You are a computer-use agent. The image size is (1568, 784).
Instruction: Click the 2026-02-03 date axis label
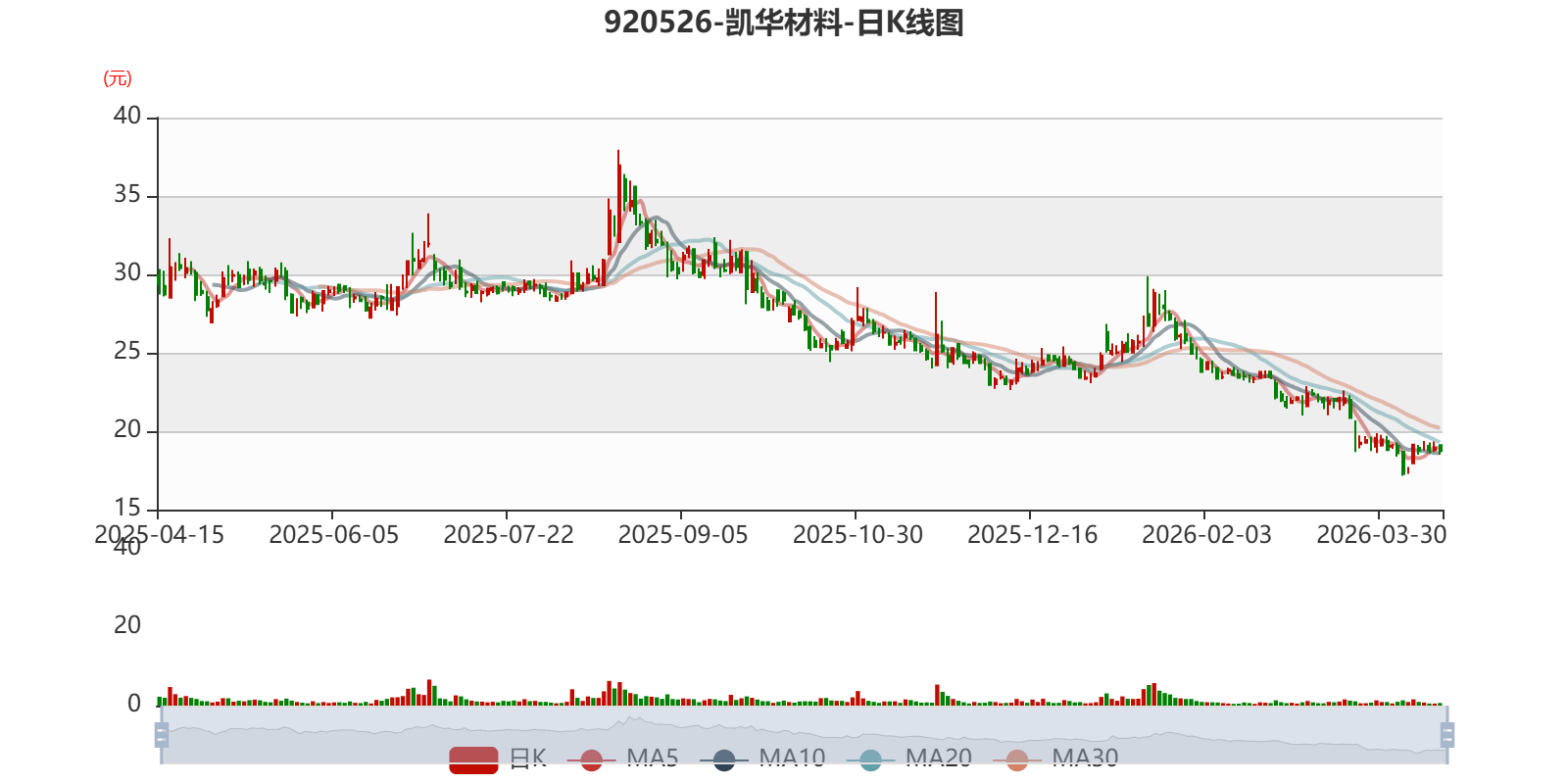point(1206,535)
